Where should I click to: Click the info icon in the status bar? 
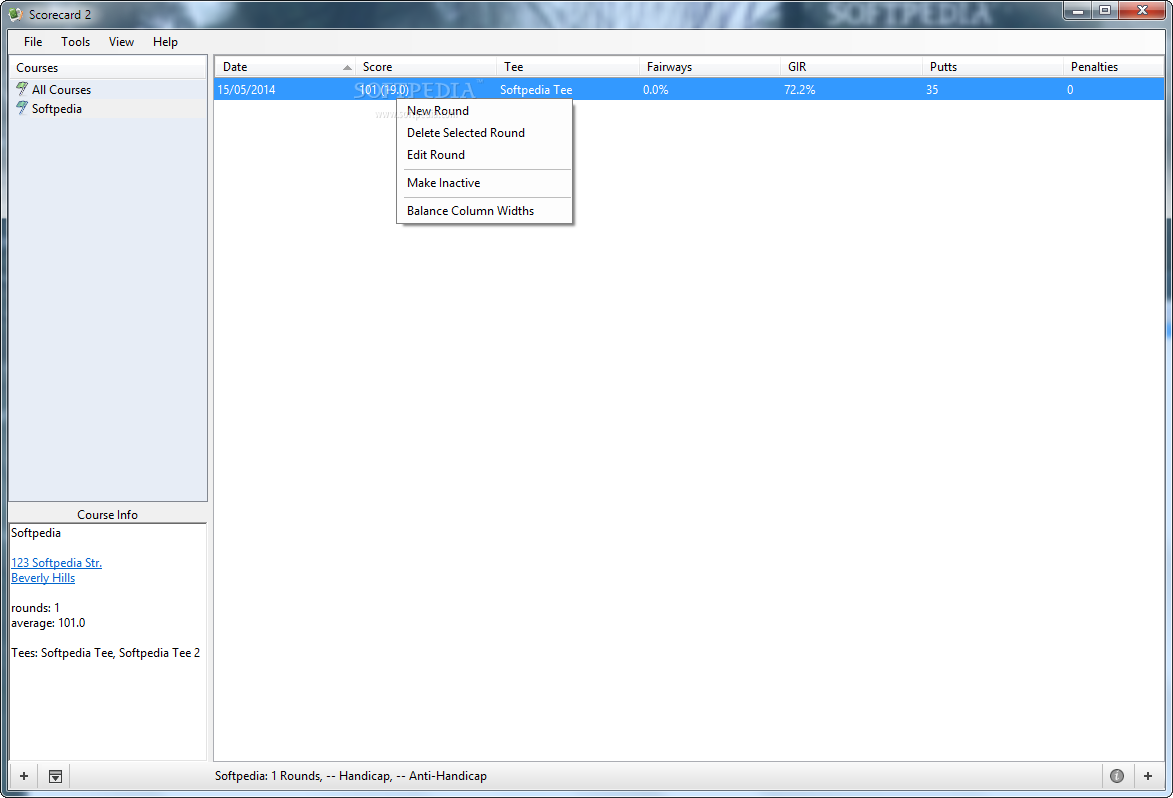pyautogui.click(x=1117, y=776)
